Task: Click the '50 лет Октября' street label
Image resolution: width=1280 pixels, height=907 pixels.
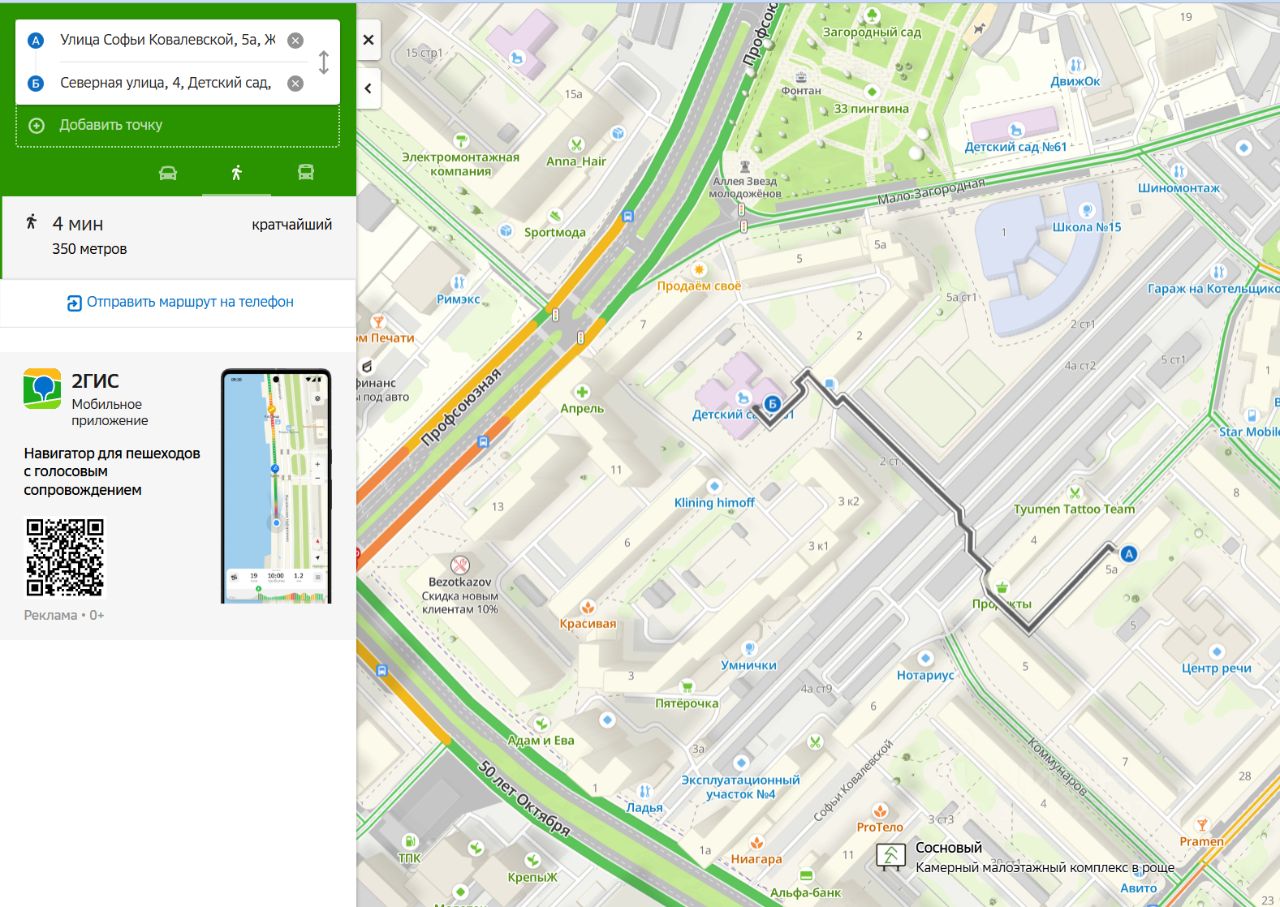Action: [524, 800]
